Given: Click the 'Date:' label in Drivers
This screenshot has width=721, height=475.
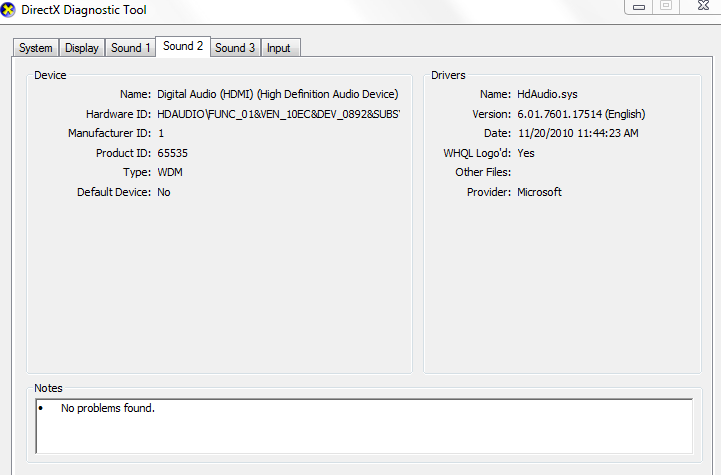Looking at the screenshot, I should coord(498,133).
